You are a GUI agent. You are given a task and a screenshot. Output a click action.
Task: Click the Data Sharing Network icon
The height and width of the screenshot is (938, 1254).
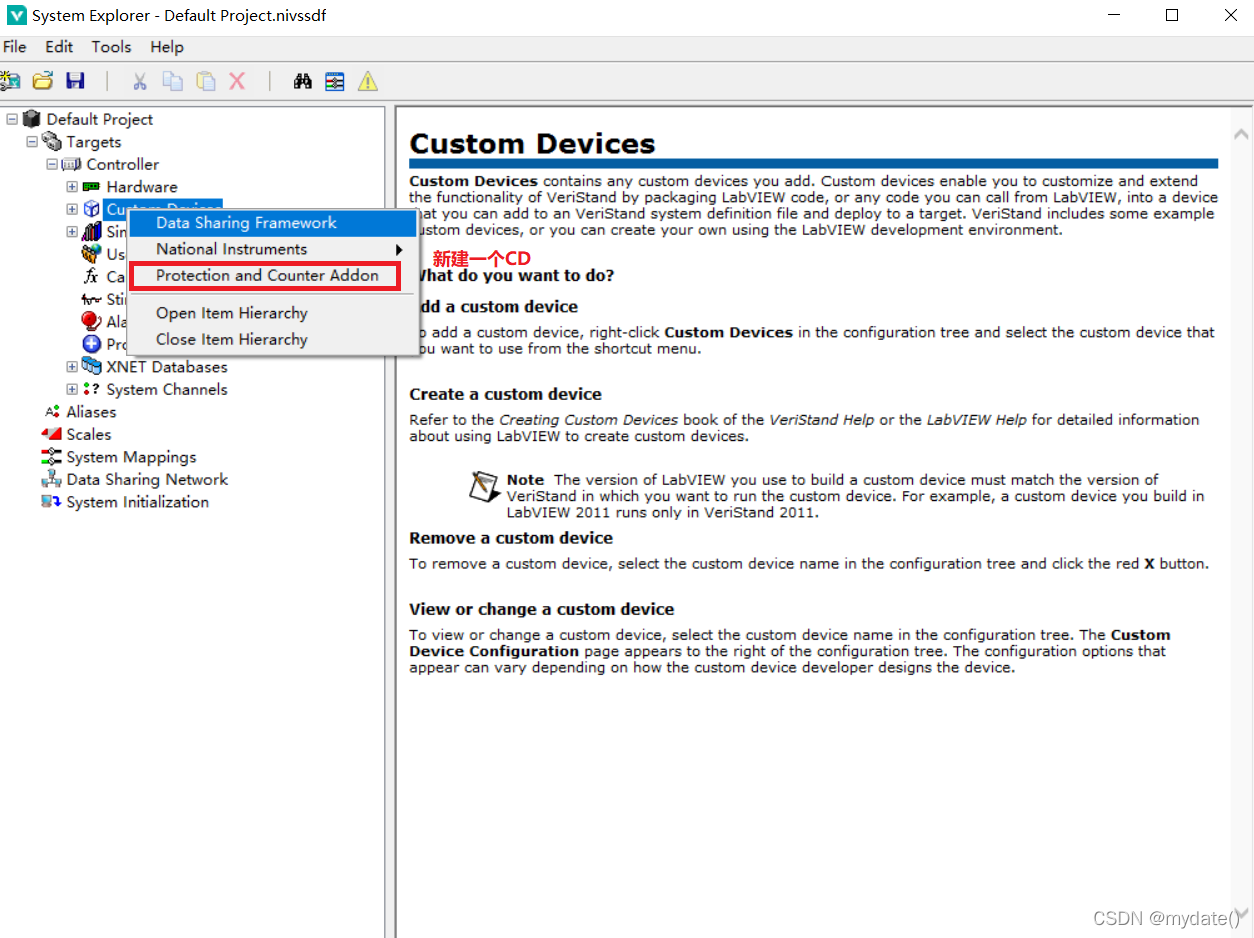(52, 479)
